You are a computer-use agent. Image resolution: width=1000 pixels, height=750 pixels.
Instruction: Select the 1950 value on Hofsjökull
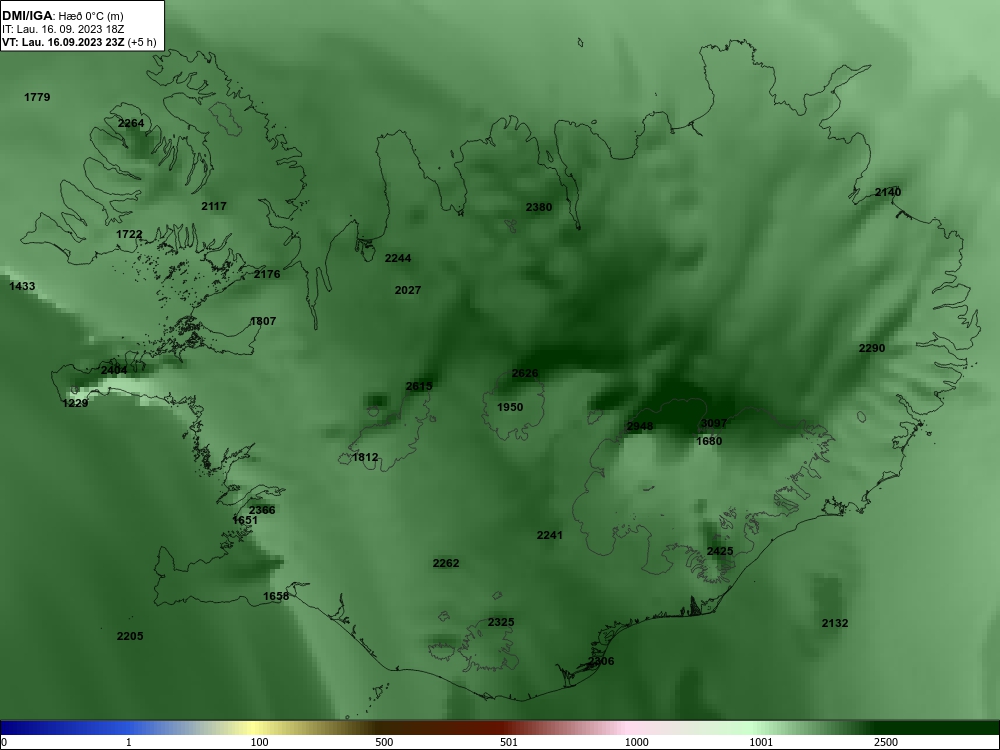pyautogui.click(x=510, y=407)
